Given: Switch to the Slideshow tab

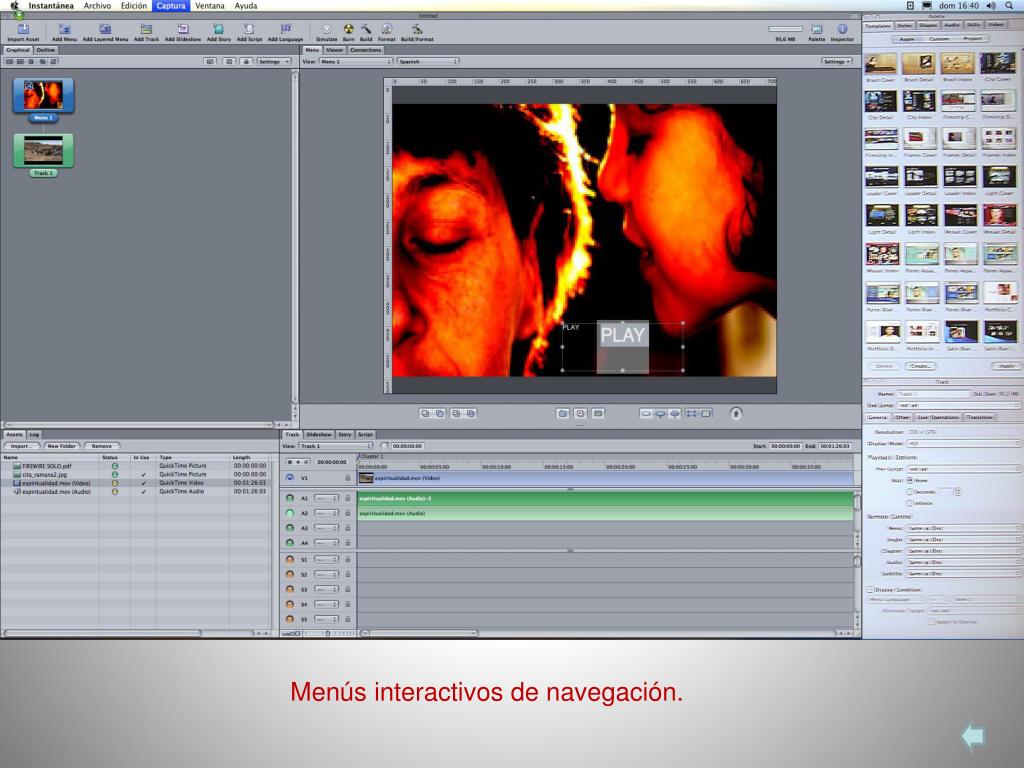Looking at the screenshot, I should pyautogui.click(x=319, y=434).
